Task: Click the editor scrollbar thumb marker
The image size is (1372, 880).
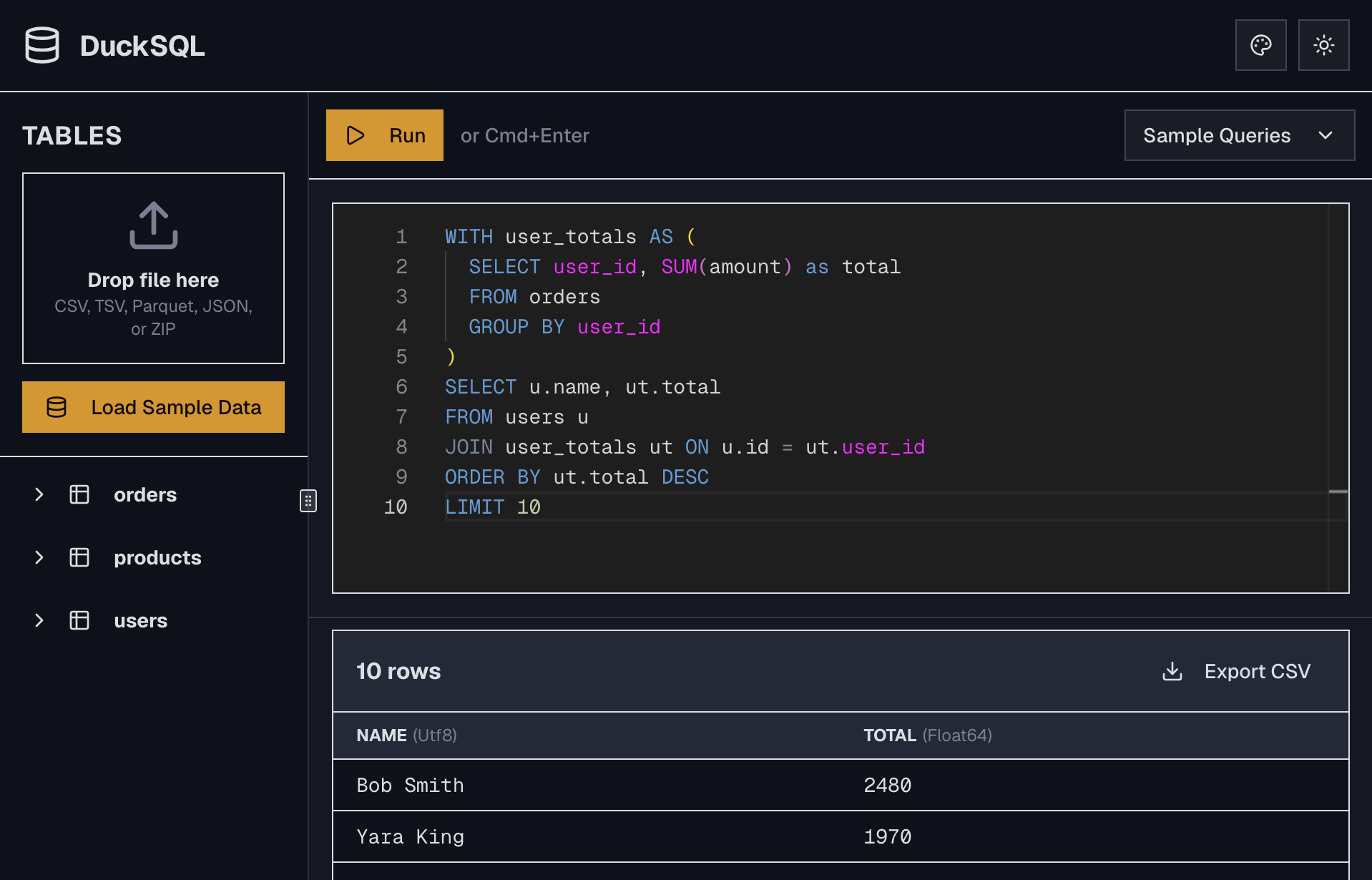Action: pos(1338,492)
